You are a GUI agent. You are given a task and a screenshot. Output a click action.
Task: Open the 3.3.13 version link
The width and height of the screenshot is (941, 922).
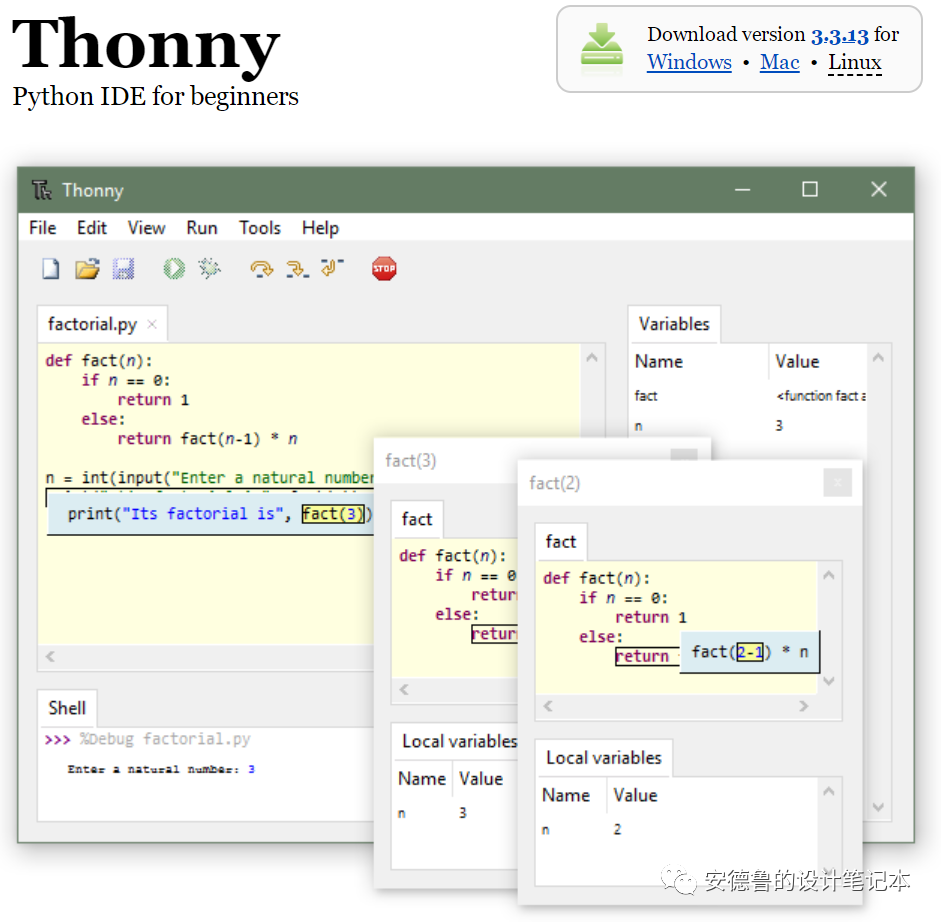pyautogui.click(x=840, y=35)
